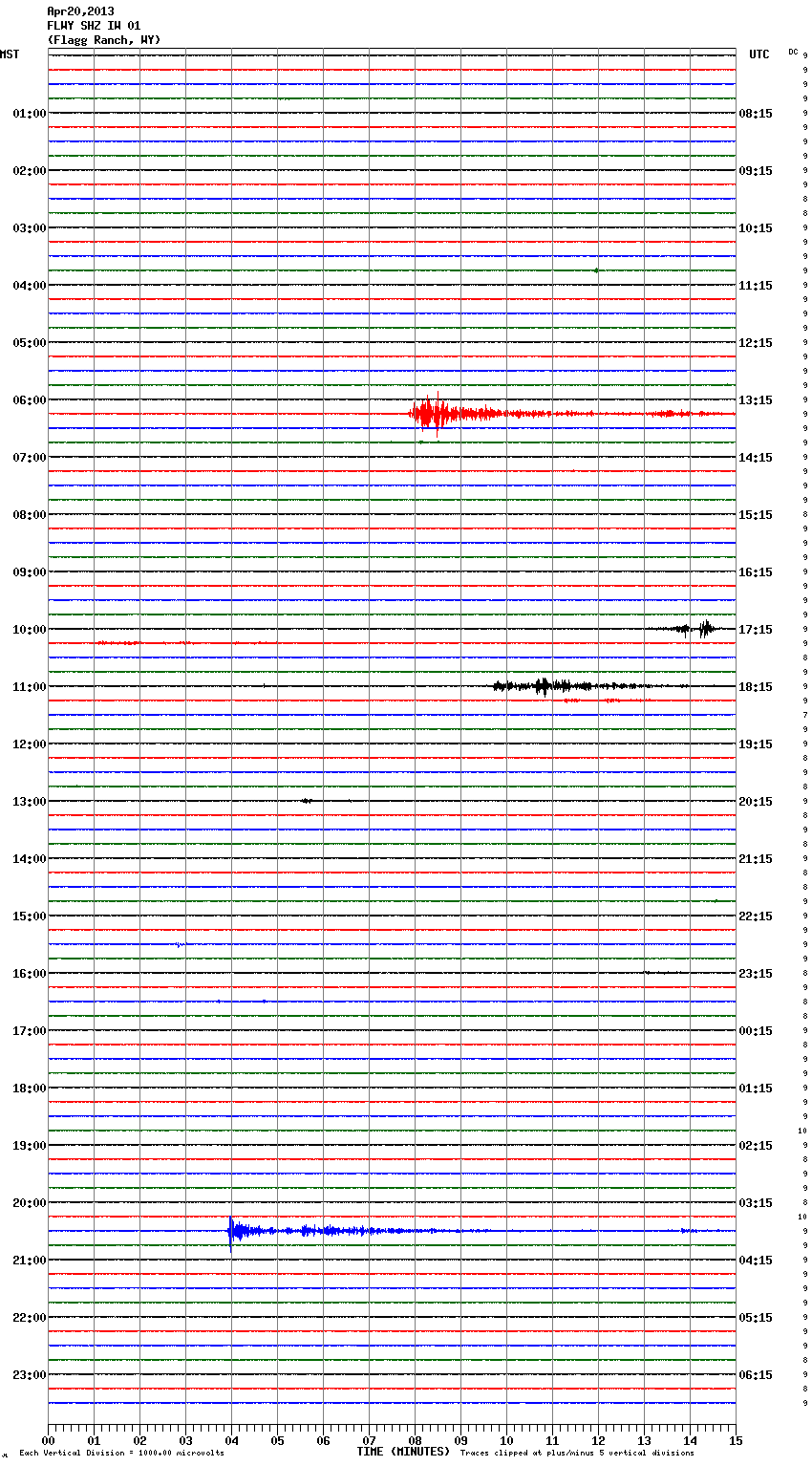812x1466 pixels.
Task: Click the "08:15" UTC time label
Action: click(756, 114)
